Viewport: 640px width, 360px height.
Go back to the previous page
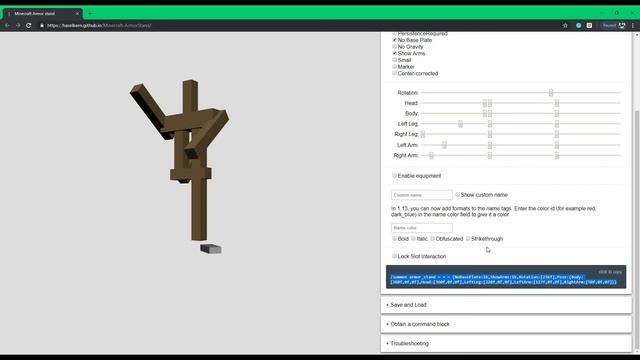pyautogui.click(x=7, y=25)
